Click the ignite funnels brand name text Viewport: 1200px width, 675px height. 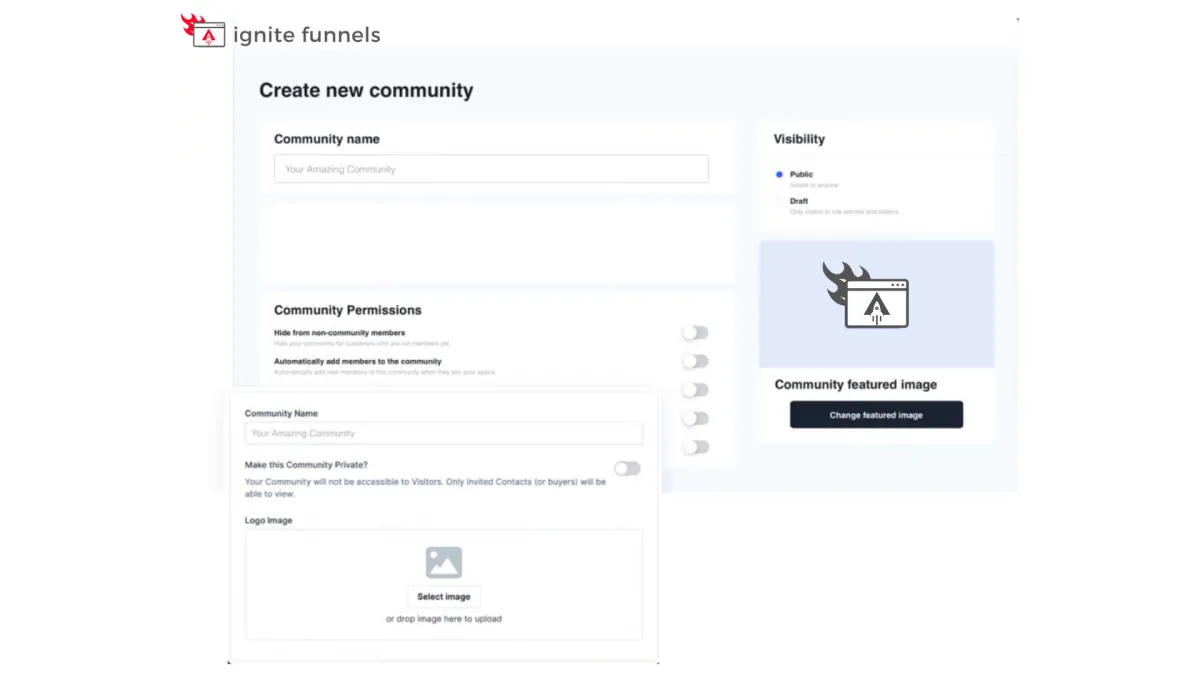click(307, 35)
